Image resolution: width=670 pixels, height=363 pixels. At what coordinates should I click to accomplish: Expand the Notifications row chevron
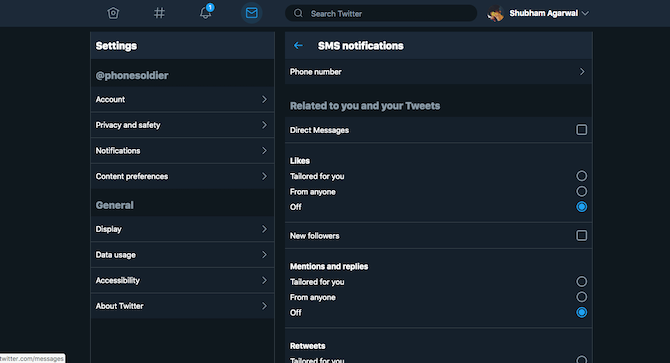click(264, 150)
